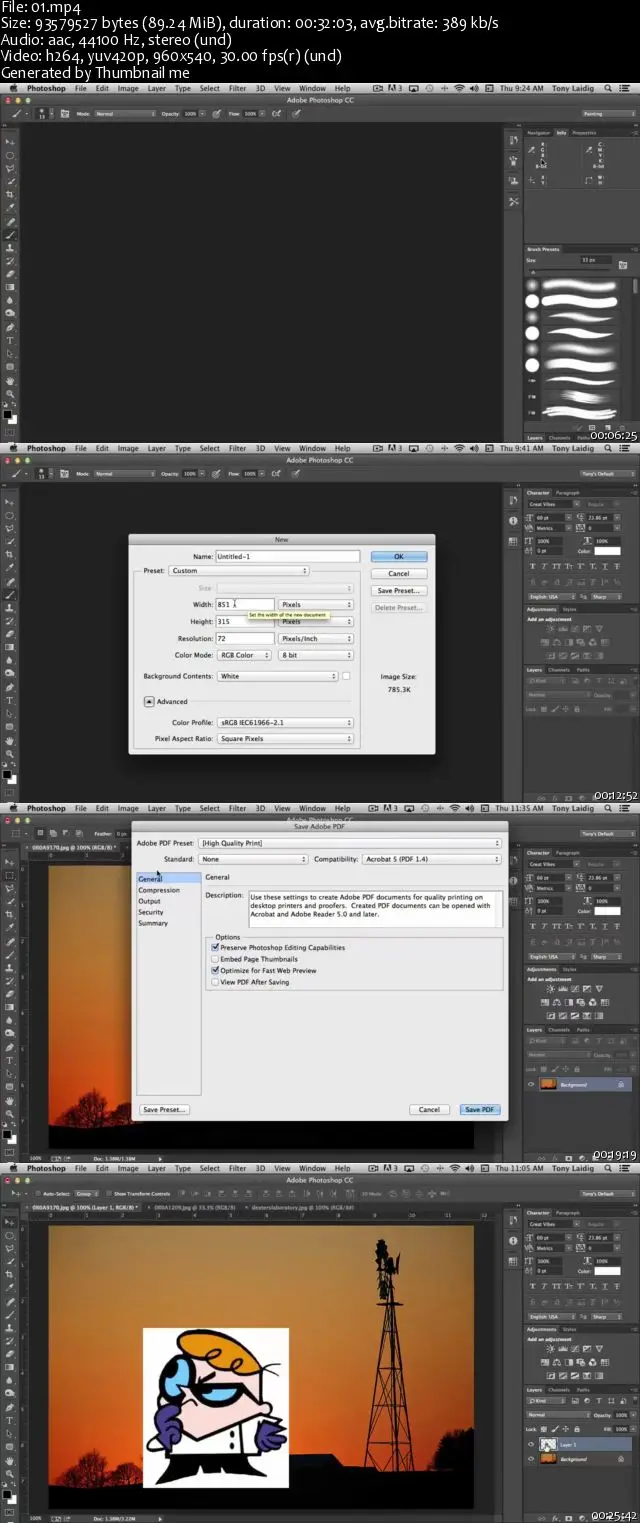640x1523 pixels.
Task: Add Brightness/Contrast adjustment in the Dexter frame
Action: click(x=550, y=1347)
